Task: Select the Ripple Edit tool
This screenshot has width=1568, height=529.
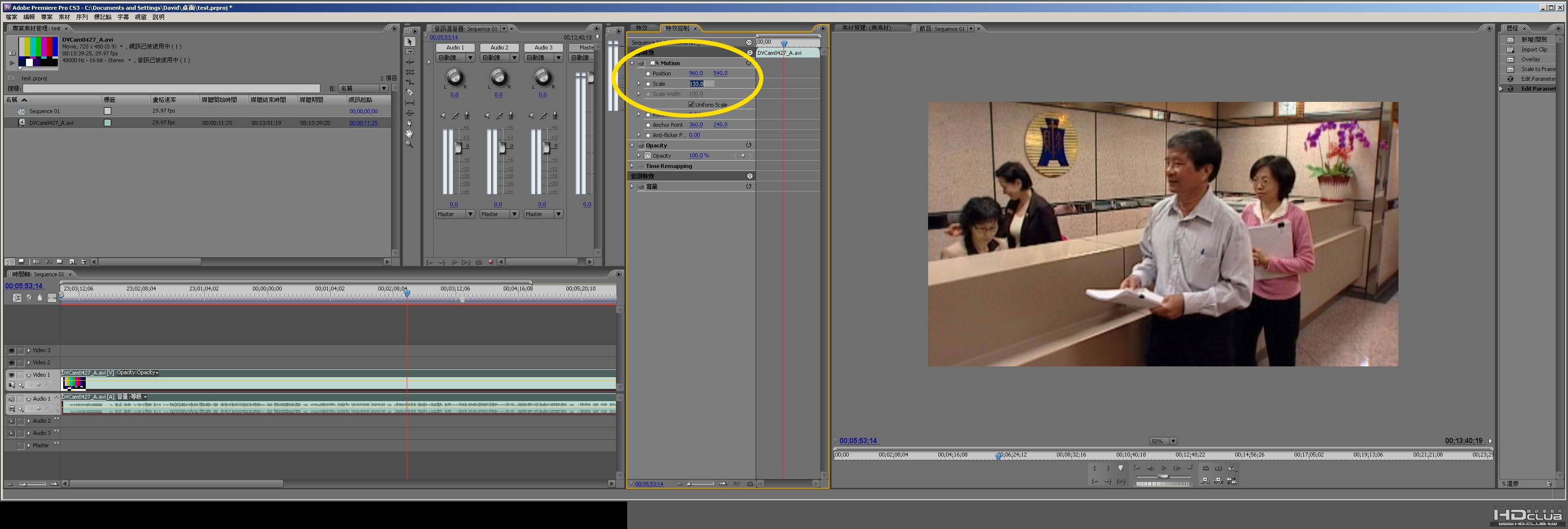Action: pos(410,62)
